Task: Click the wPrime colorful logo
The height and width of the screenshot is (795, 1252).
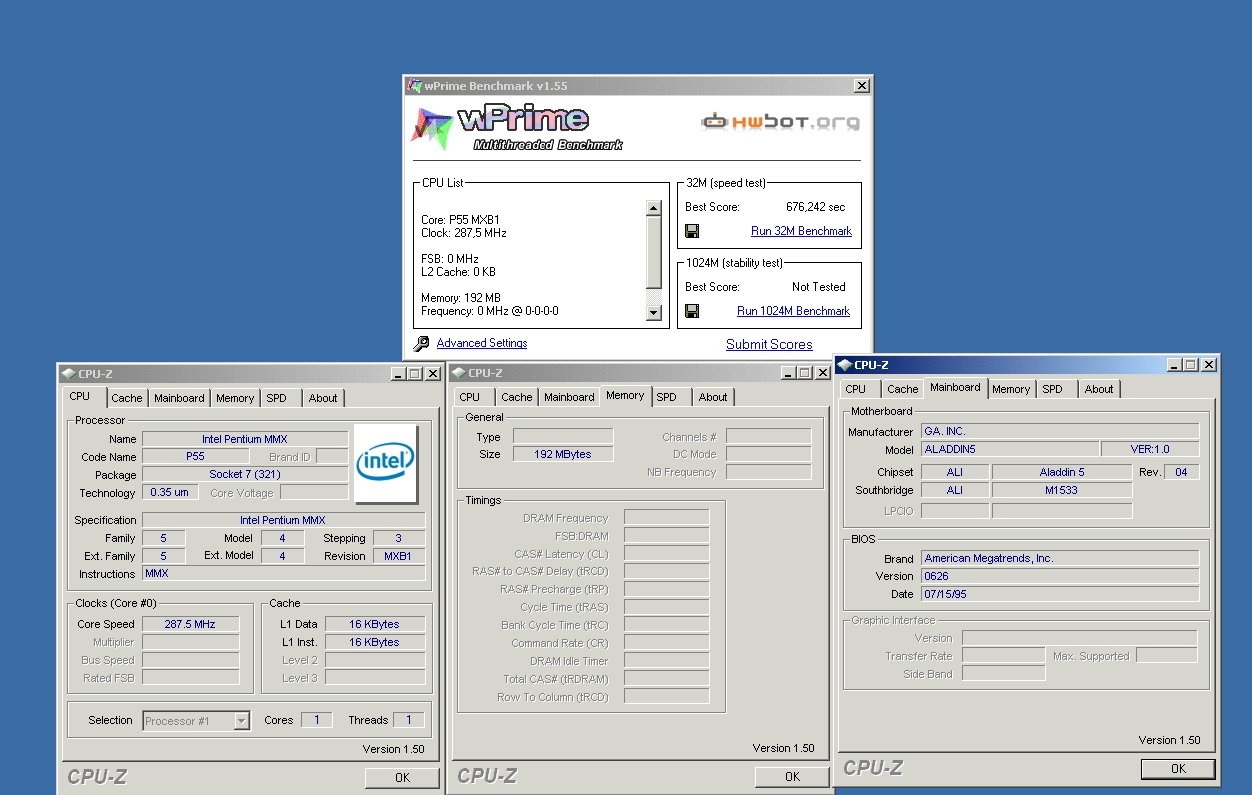Action: [x=434, y=127]
